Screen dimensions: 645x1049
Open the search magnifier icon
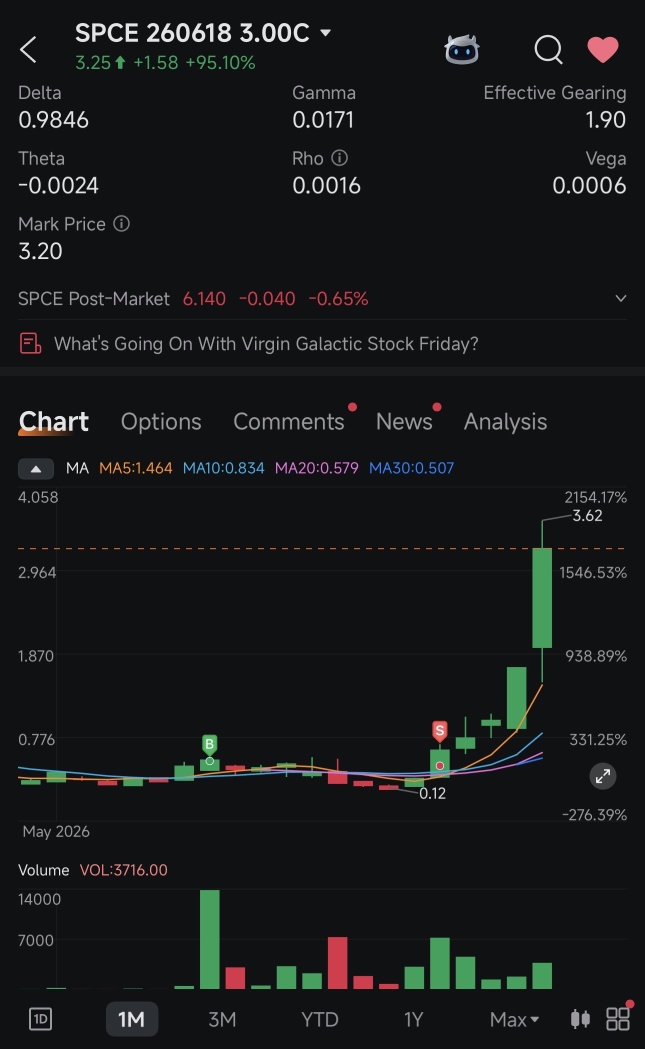tap(548, 50)
